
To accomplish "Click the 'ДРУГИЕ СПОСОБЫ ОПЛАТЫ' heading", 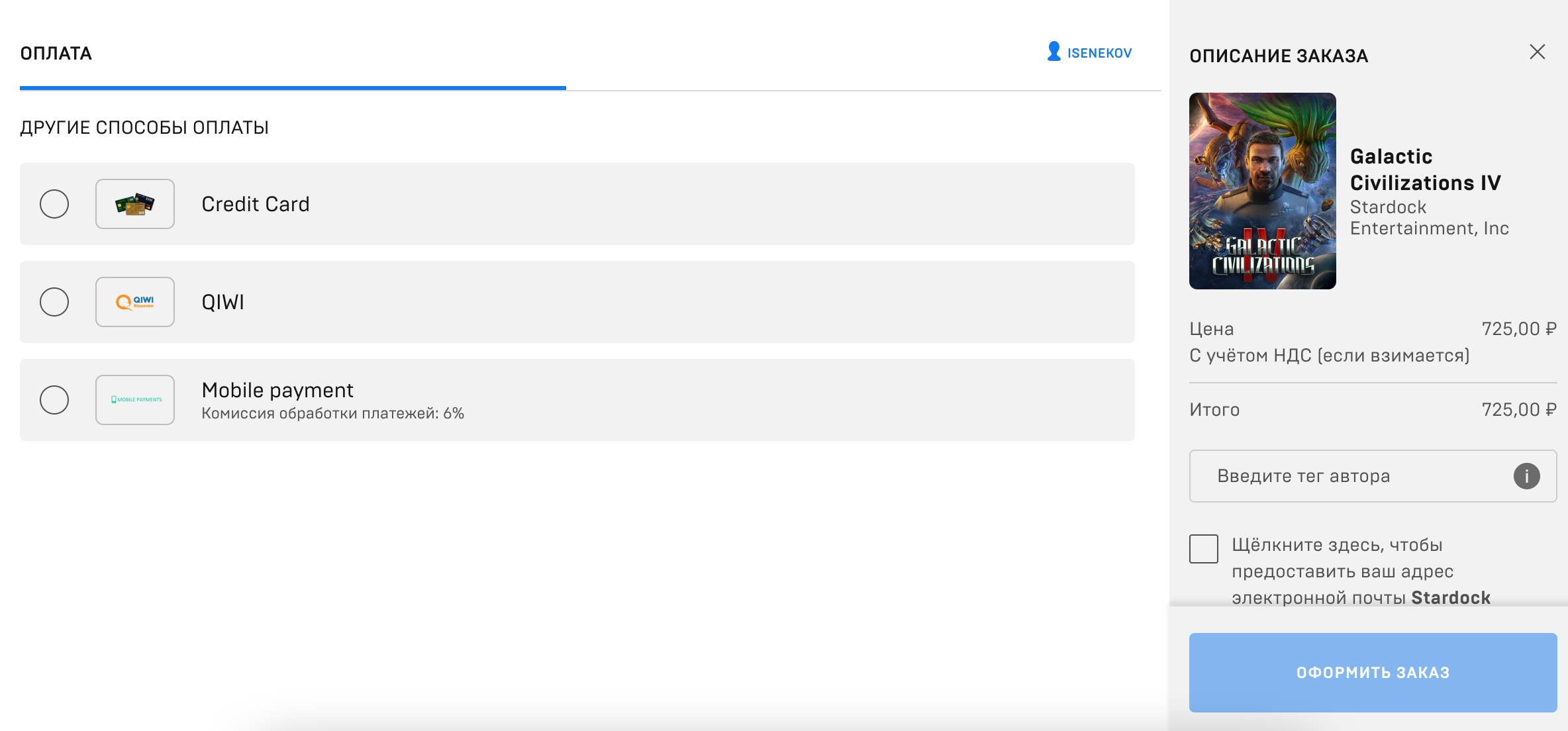I will (144, 128).
